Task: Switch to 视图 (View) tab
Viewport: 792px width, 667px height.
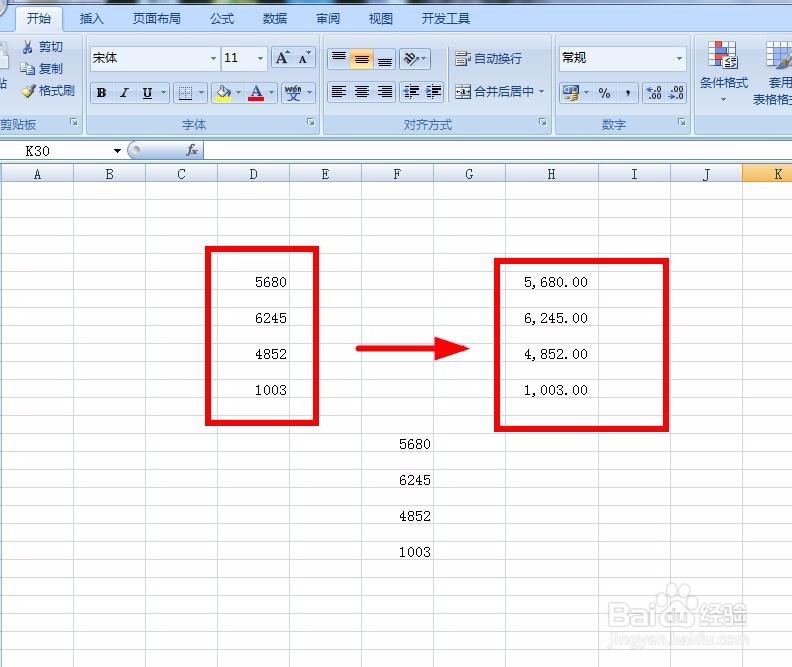Action: coord(380,19)
